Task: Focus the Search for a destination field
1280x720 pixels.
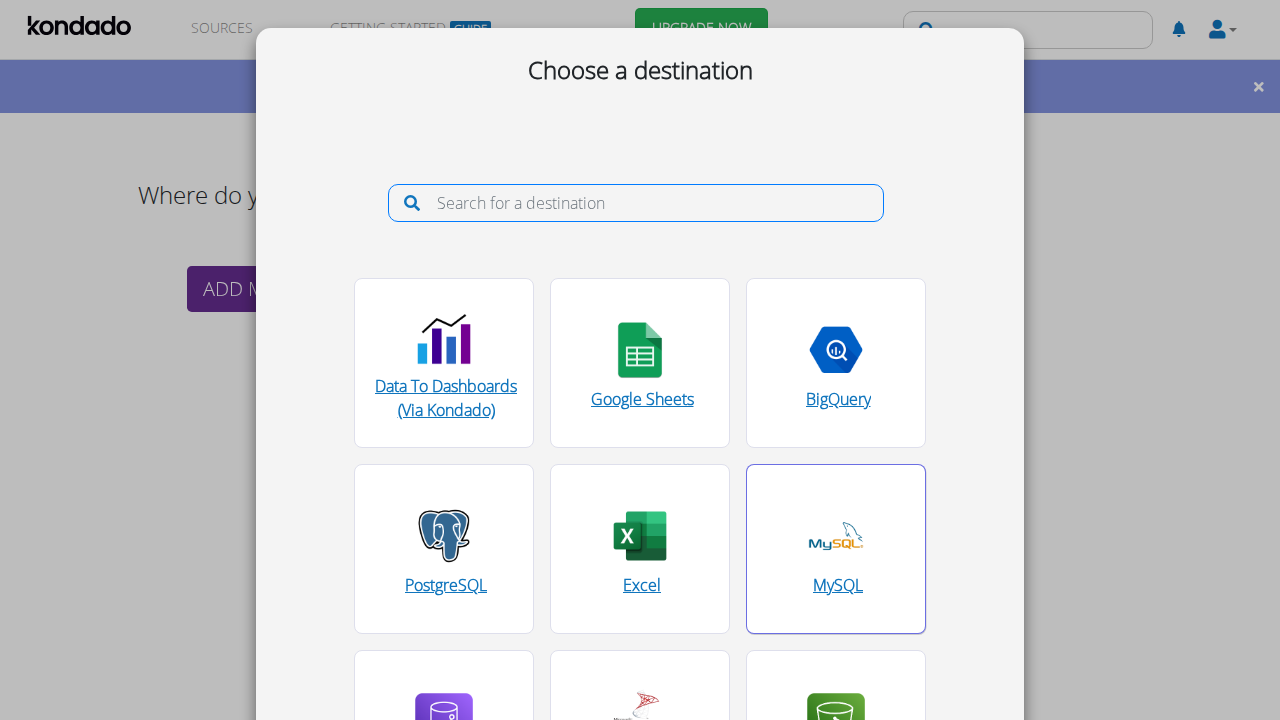Action: pyautogui.click(x=636, y=203)
